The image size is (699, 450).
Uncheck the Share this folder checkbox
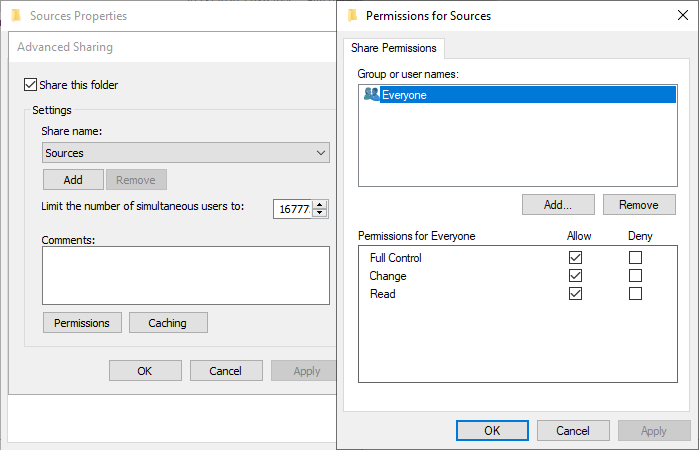[30, 84]
